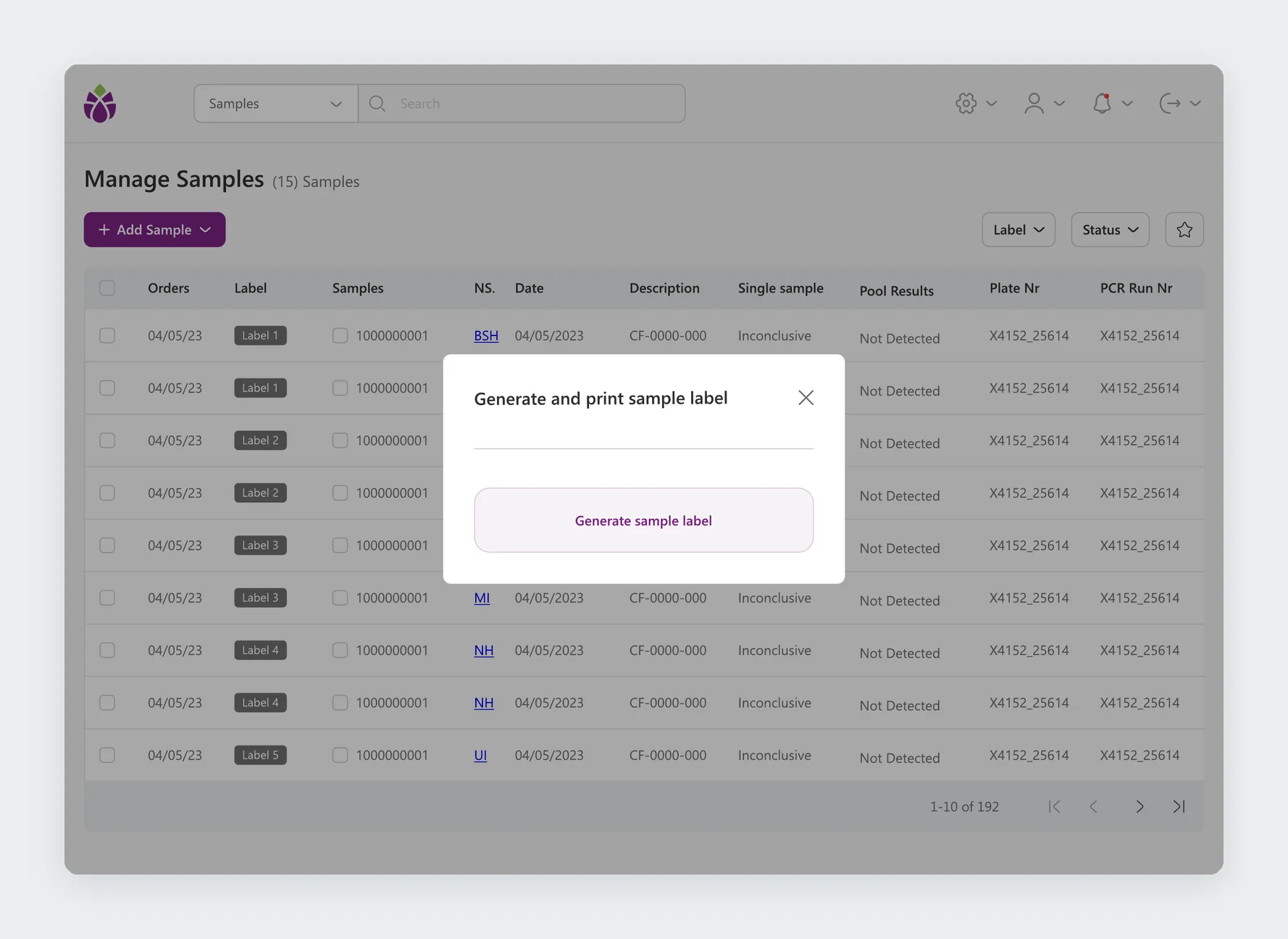This screenshot has width=1288, height=939.
Task: Go to the previous page
Action: tap(1094, 806)
